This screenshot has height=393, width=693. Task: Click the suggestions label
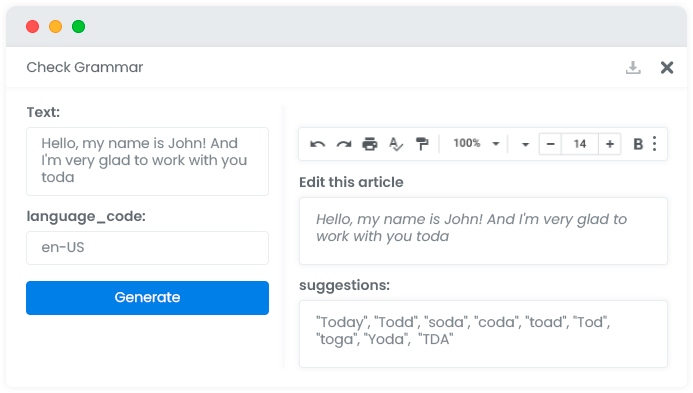(x=344, y=286)
